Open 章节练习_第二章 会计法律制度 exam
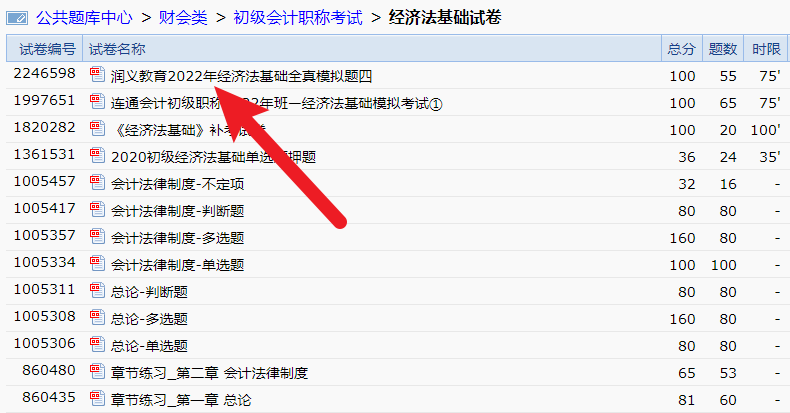Screen dimensions: 790x413 click(x=209, y=374)
